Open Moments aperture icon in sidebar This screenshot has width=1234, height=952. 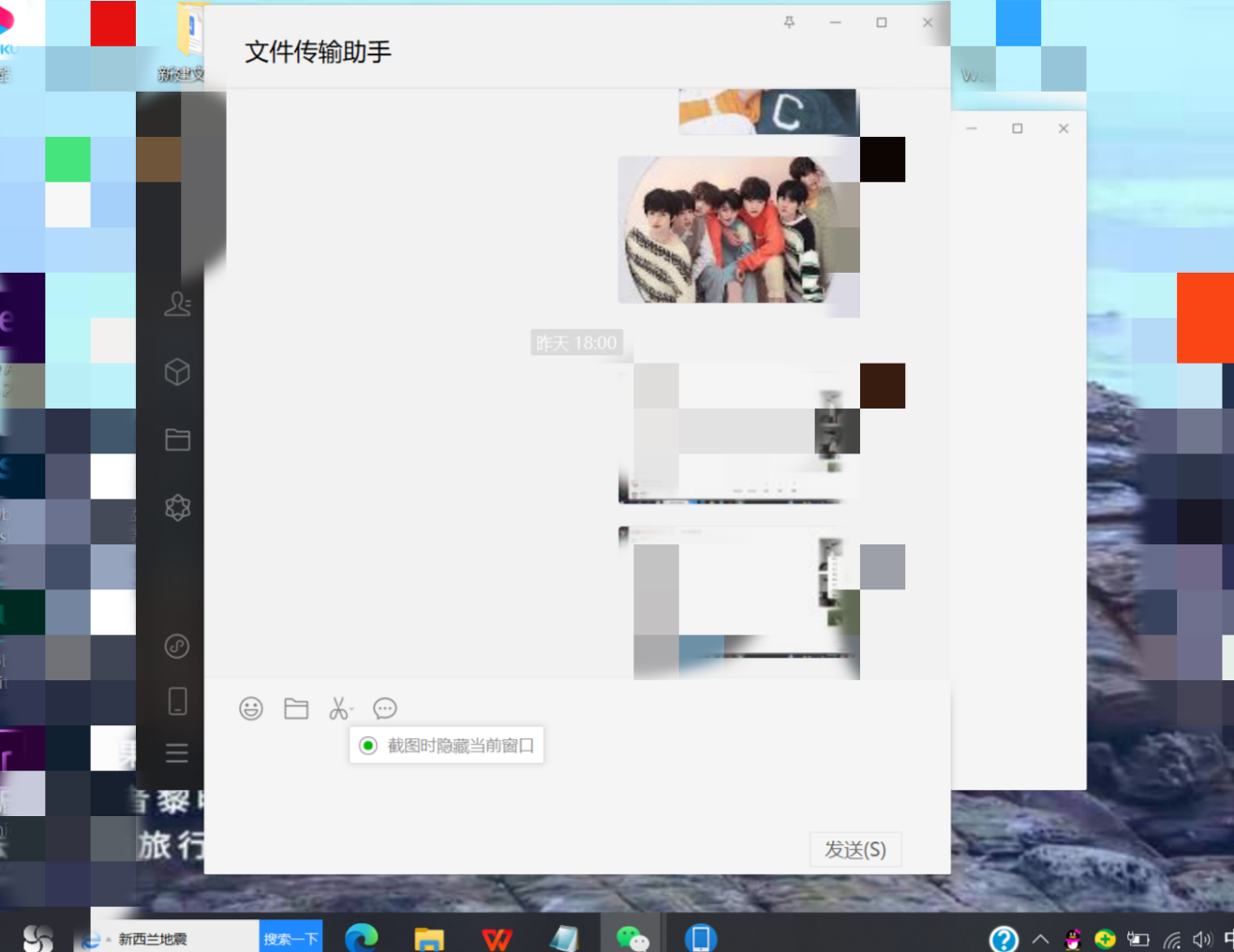(177, 508)
